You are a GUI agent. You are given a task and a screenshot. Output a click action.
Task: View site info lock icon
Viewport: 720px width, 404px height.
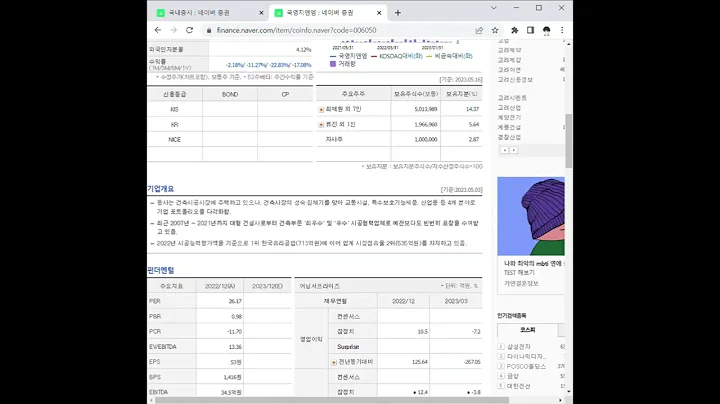tap(209, 30)
